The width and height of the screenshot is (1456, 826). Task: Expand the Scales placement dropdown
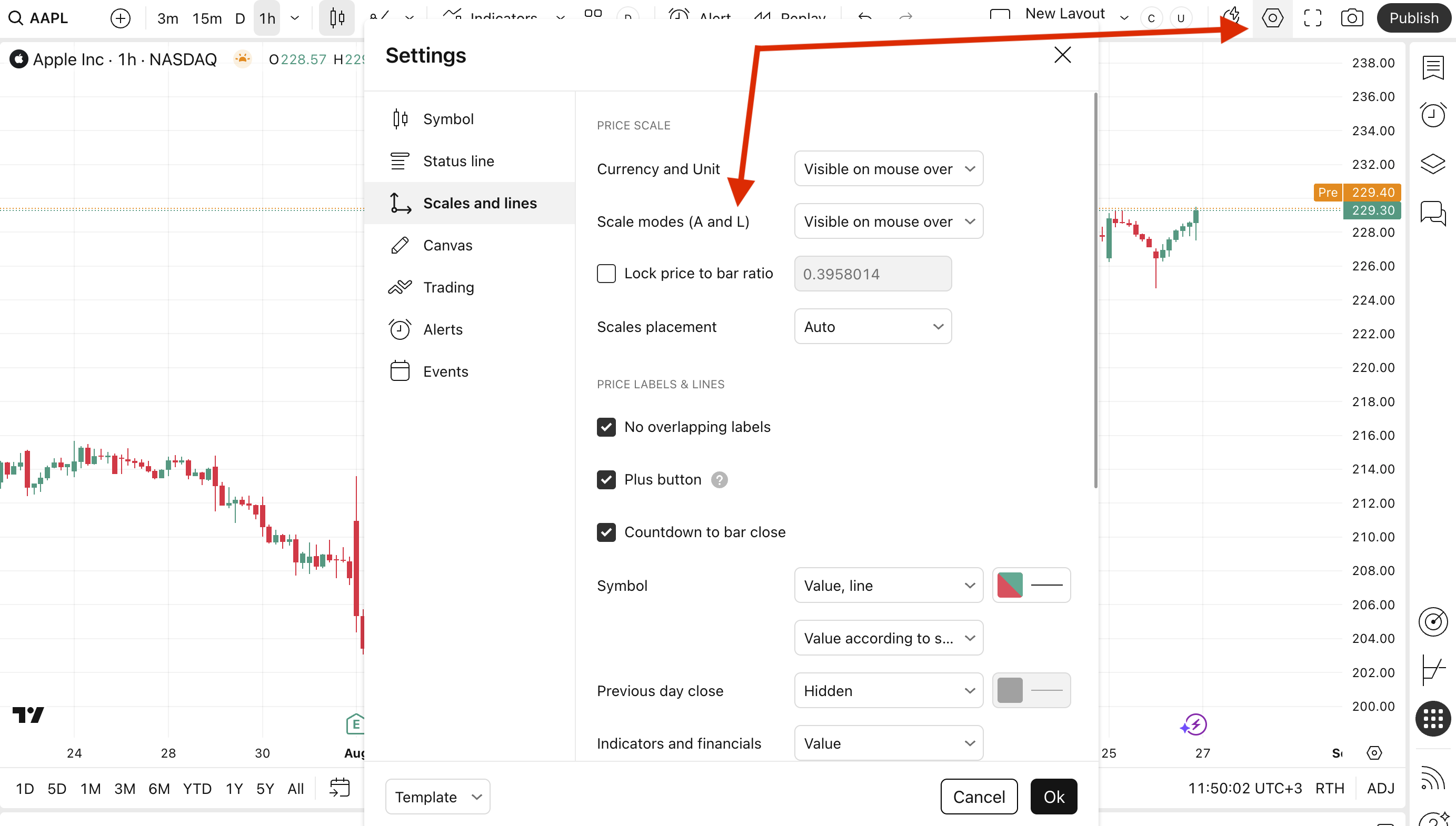tap(872, 326)
